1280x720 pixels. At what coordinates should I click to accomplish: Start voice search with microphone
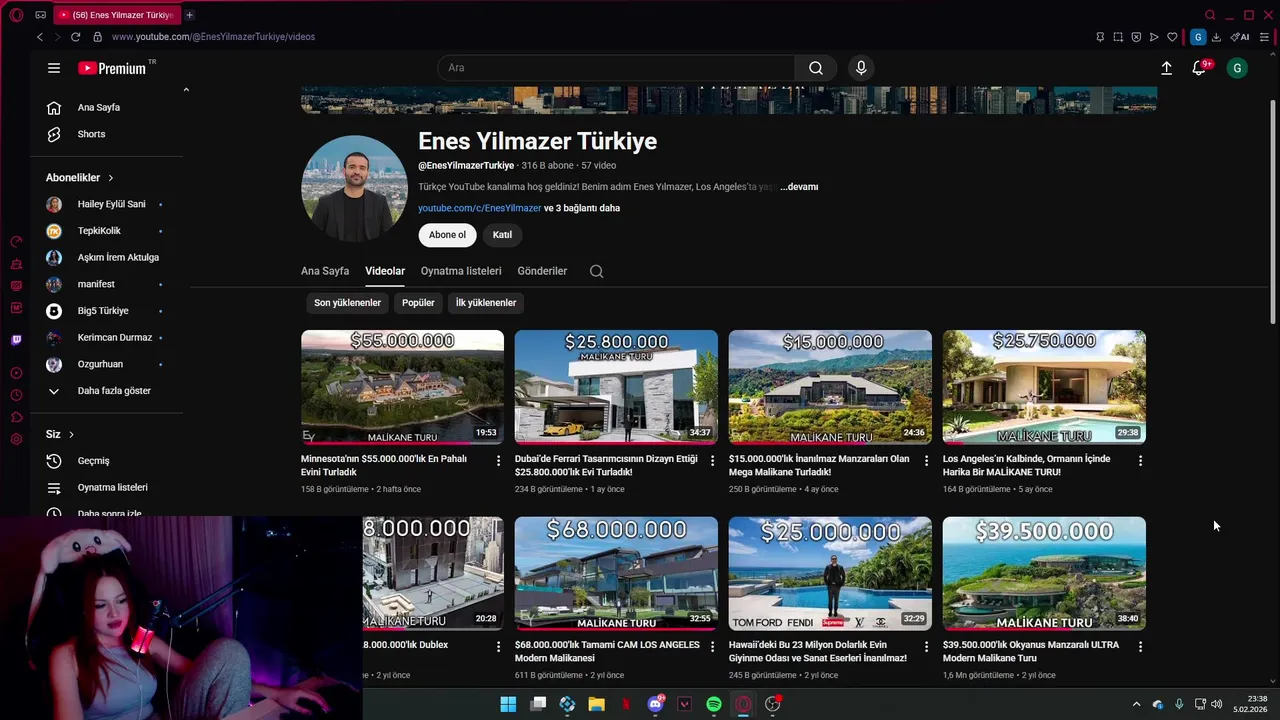[861, 68]
